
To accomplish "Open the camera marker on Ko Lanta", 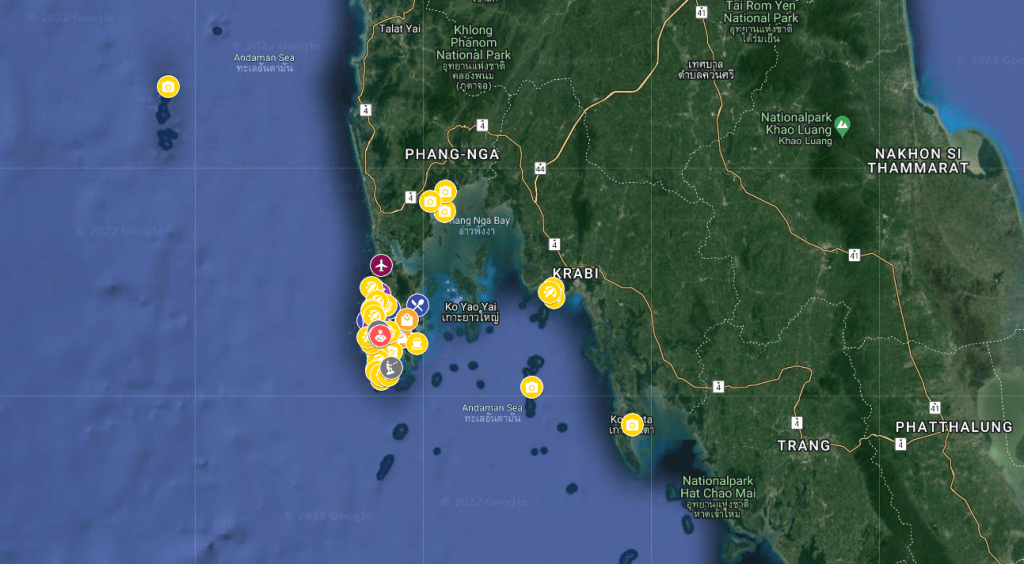I will (x=631, y=425).
